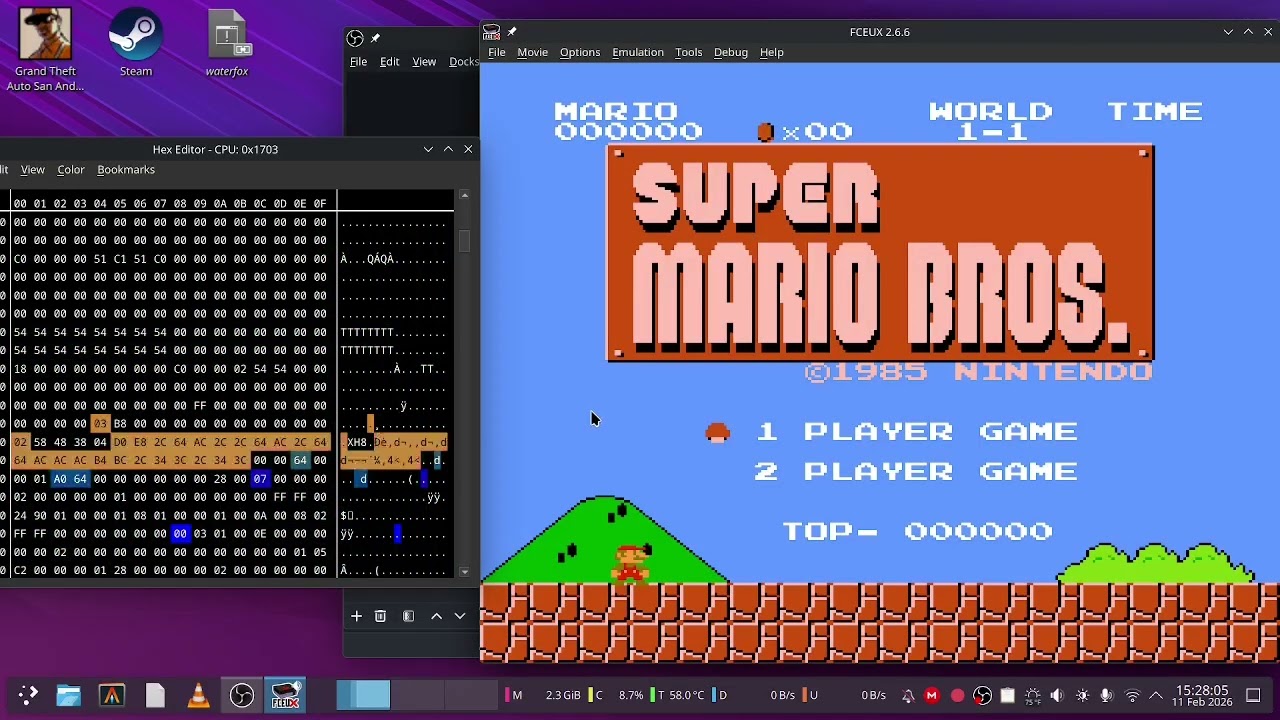Viewport: 1280px width, 720px height.
Task: Open the Grand Theft Auto San Andreas shortcut
Action: click(x=45, y=49)
